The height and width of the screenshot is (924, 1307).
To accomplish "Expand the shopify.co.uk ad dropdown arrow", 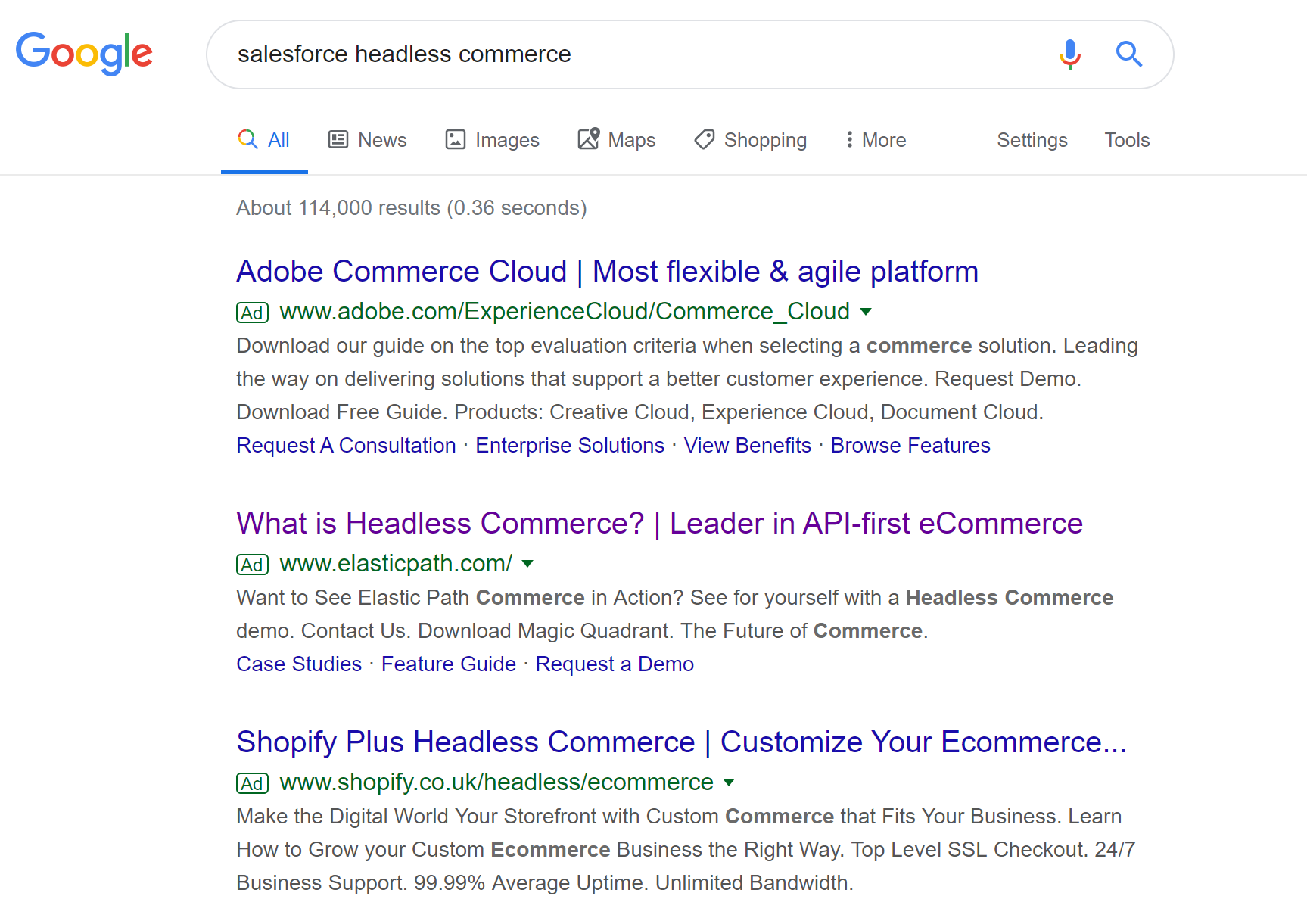I will (729, 782).
